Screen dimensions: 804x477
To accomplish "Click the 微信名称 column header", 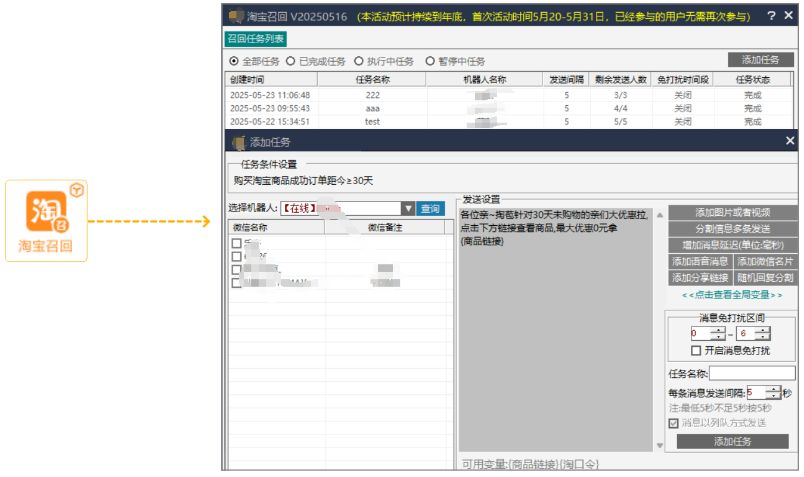I will (x=276, y=227).
